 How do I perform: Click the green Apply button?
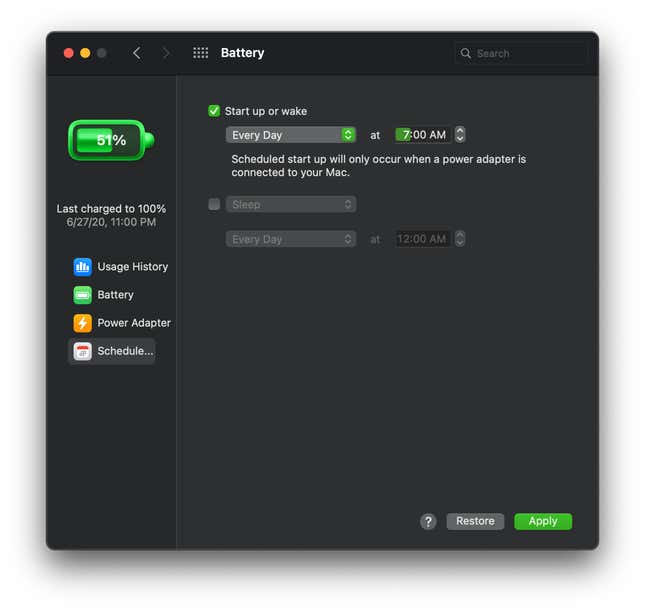[x=543, y=521]
